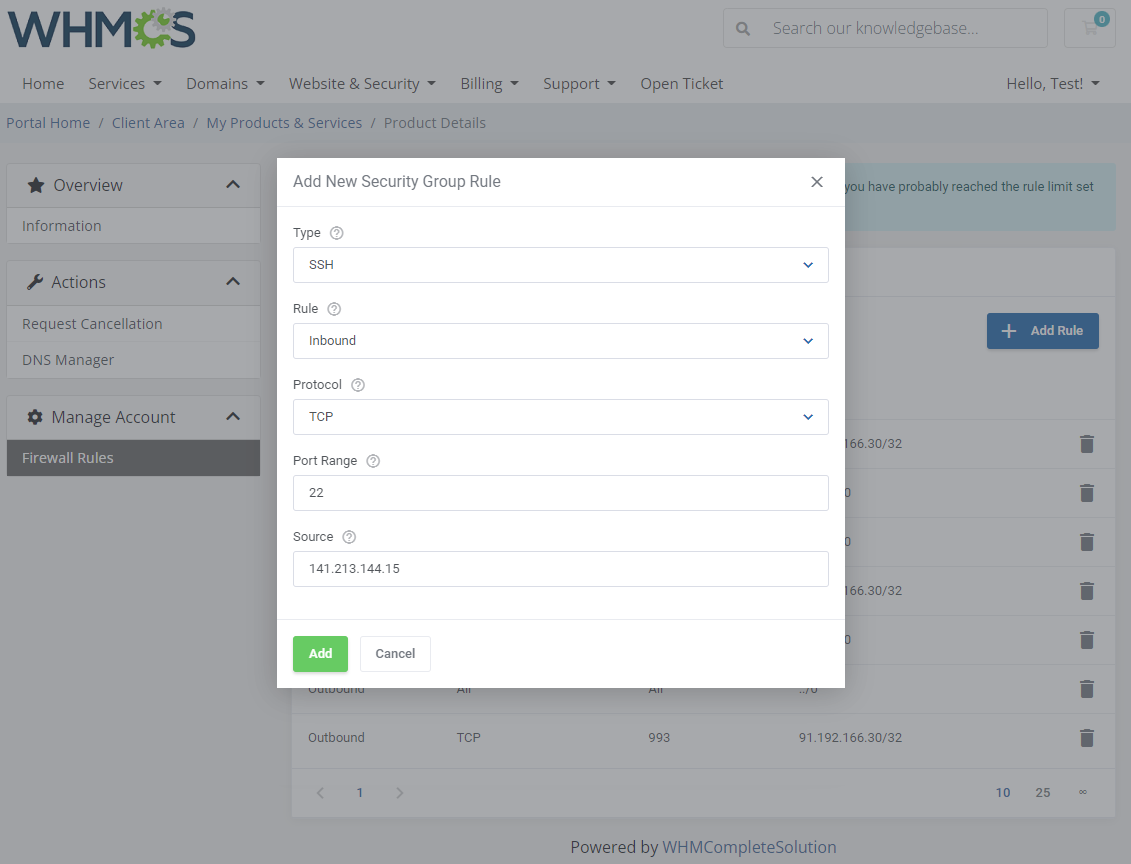Open the Website & Security menu
This screenshot has height=864, width=1131.
[362, 83]
